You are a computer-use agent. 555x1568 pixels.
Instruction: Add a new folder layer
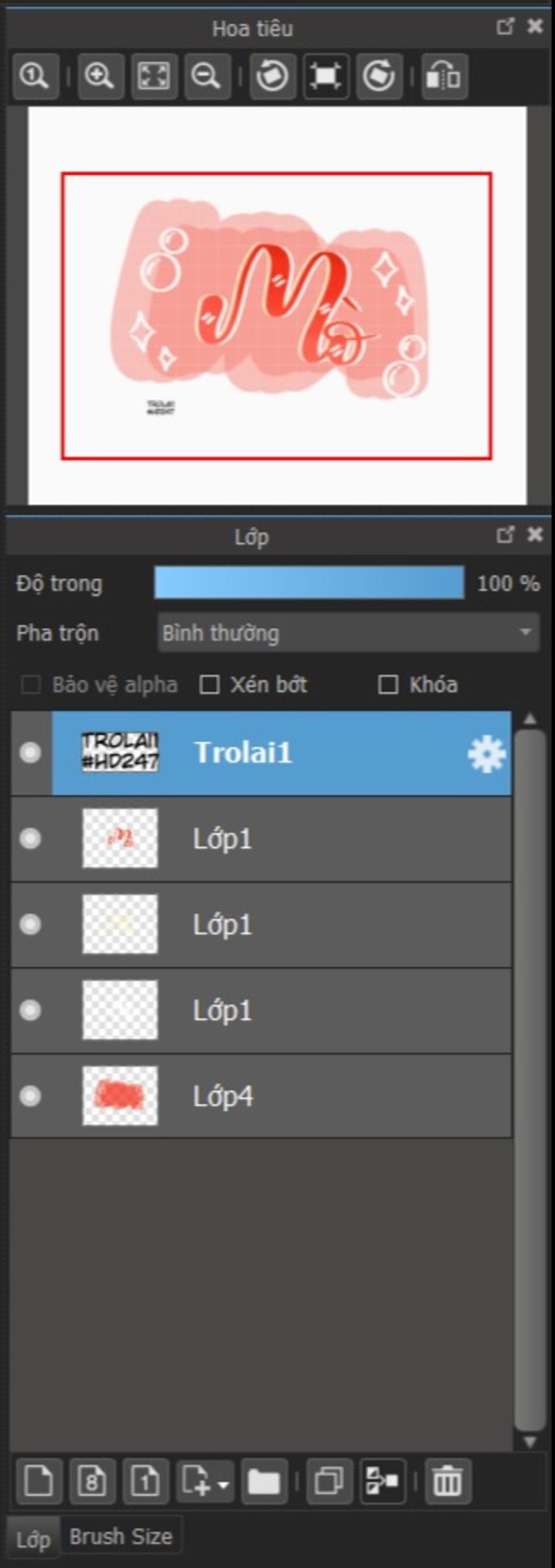coord(264,1481)
